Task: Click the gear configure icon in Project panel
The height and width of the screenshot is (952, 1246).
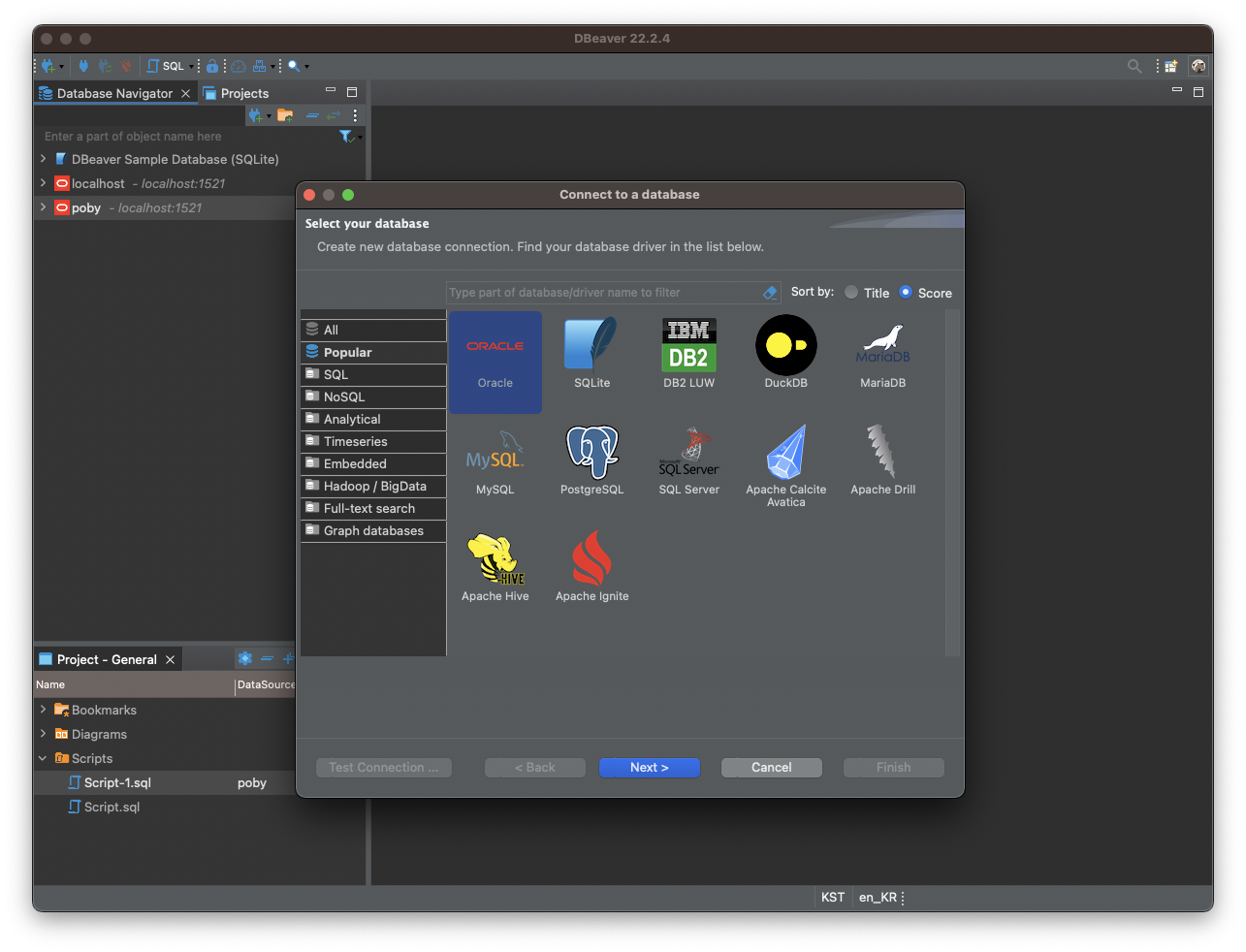Action: (x=245, y=658)
